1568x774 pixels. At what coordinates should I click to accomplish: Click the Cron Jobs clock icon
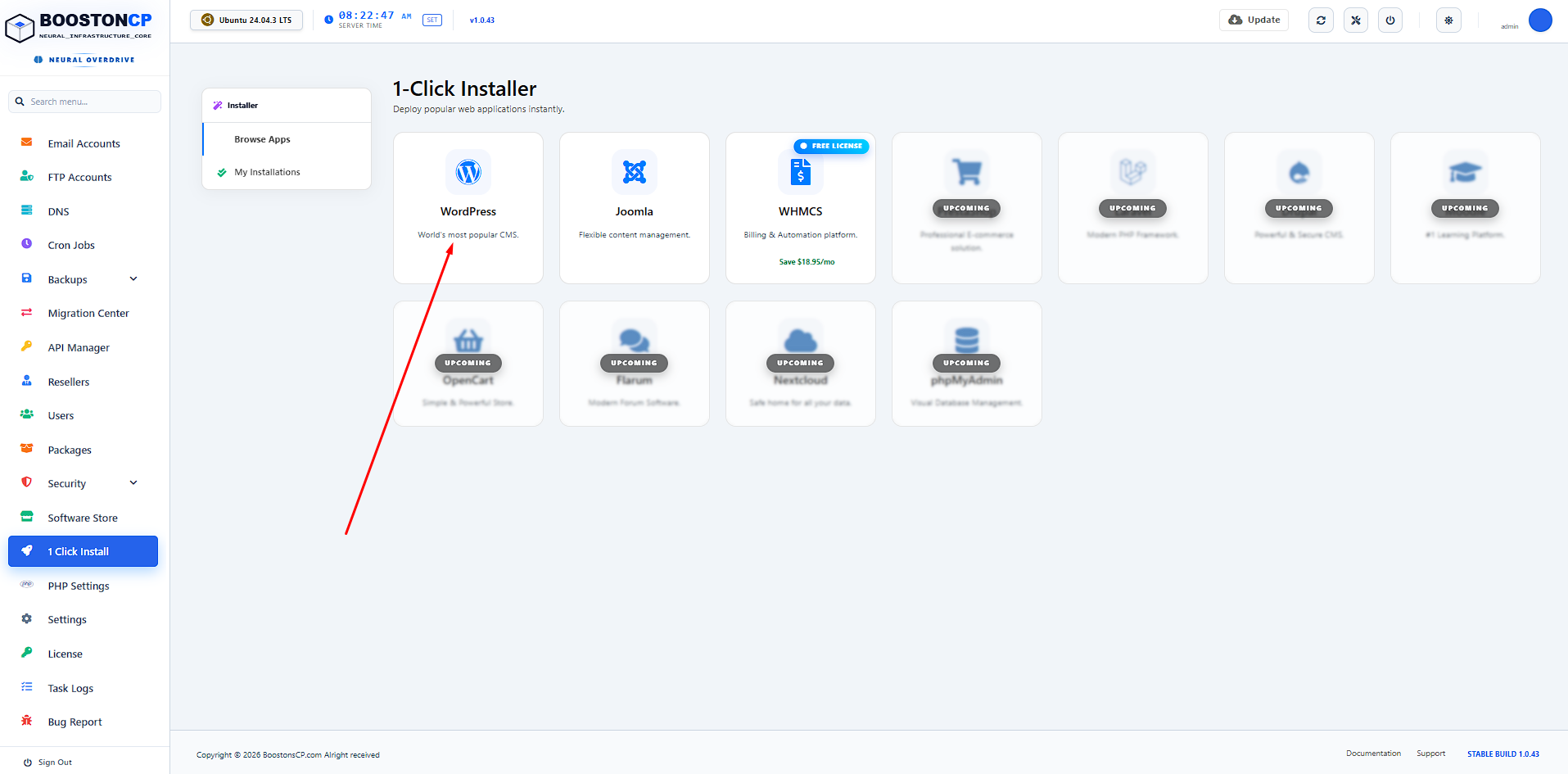tap(26, 244)
